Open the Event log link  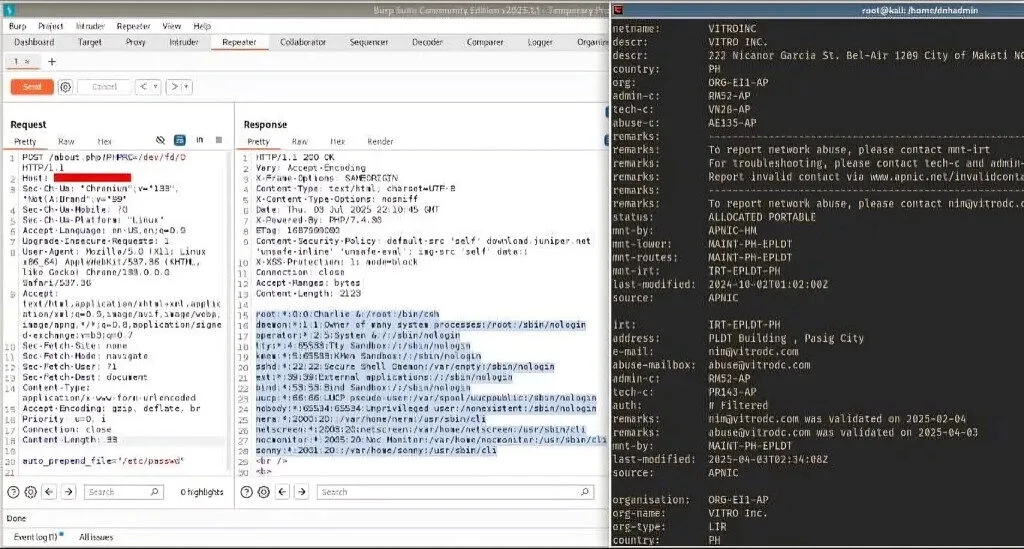tap(36, 537)
